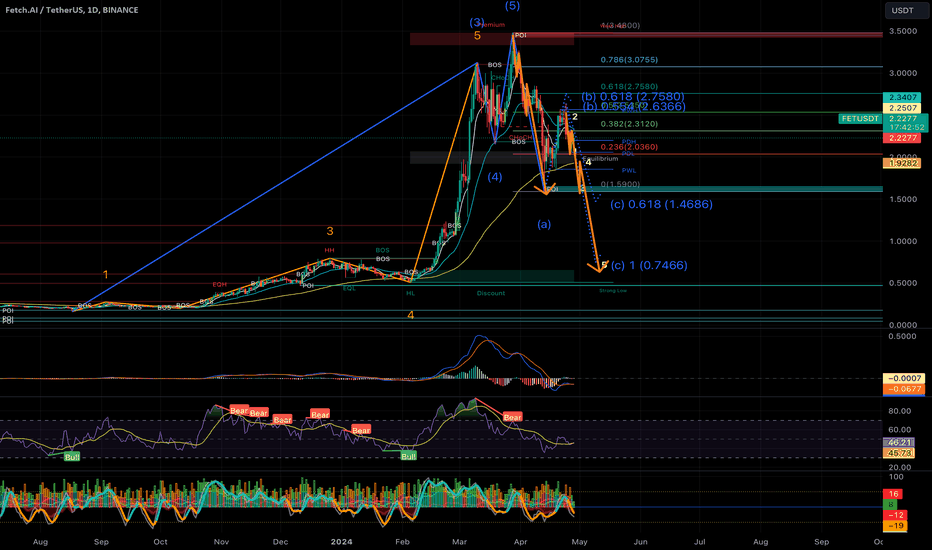932x550 pixels.
Task: Click the HL swing label
Action: 410,293
